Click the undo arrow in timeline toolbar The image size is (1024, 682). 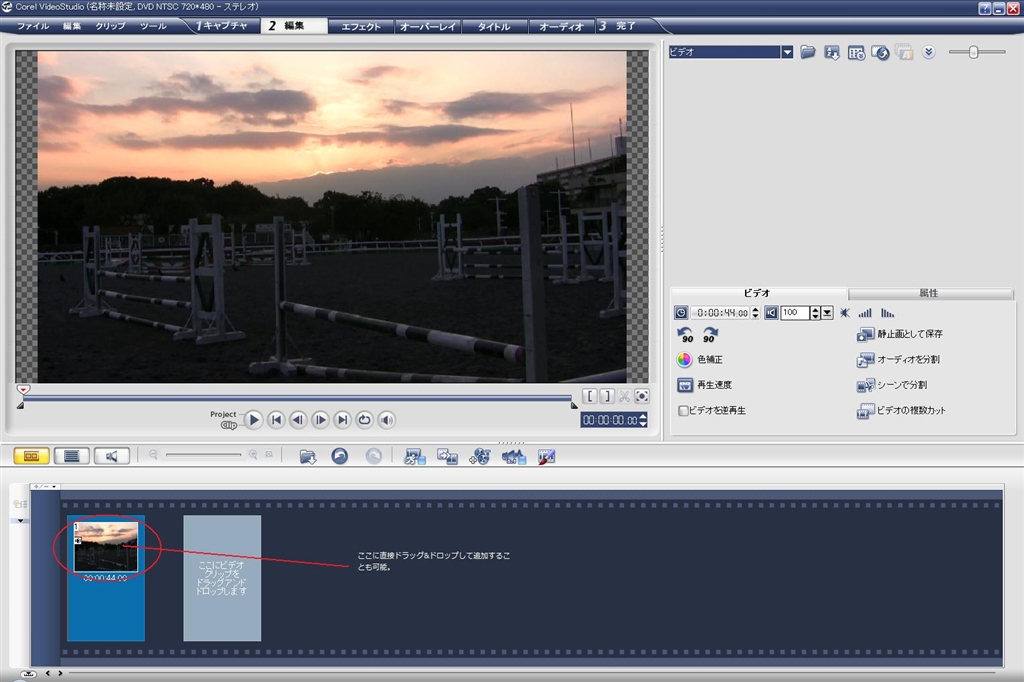pos(340,456)
